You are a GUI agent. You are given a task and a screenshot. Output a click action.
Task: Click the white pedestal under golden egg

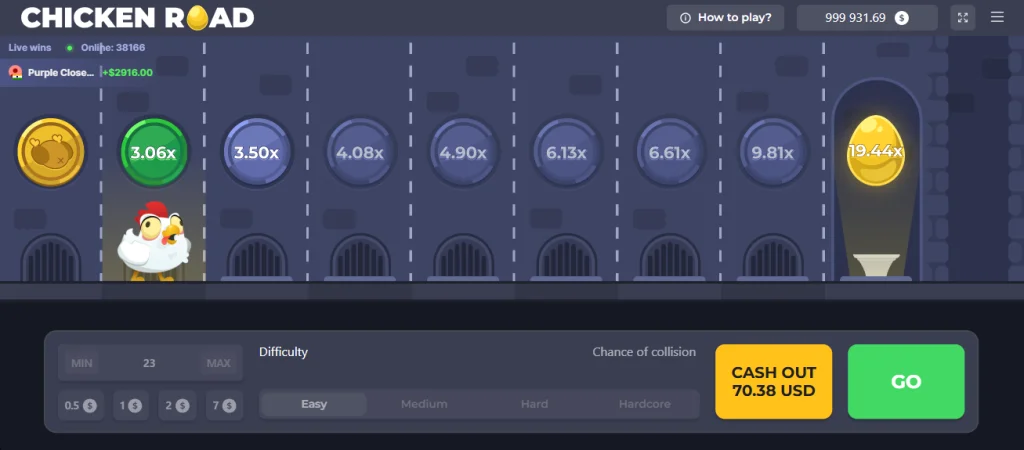(x=876, y=265)
